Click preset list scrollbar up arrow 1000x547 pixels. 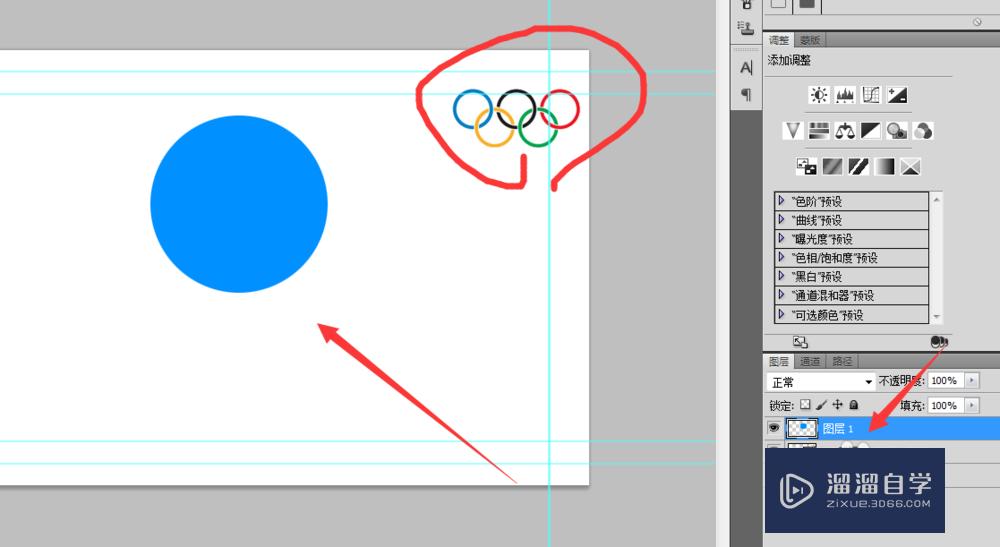936,200
